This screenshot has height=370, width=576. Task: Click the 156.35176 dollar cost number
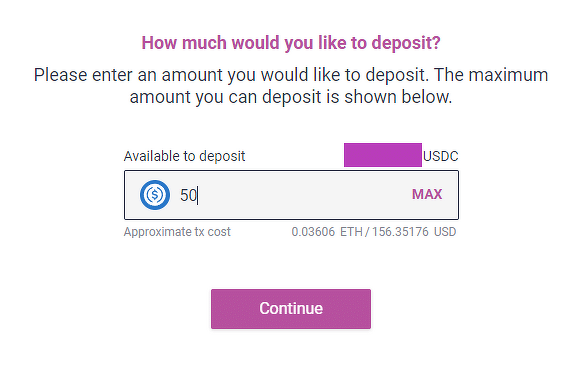tap(400, 232)
